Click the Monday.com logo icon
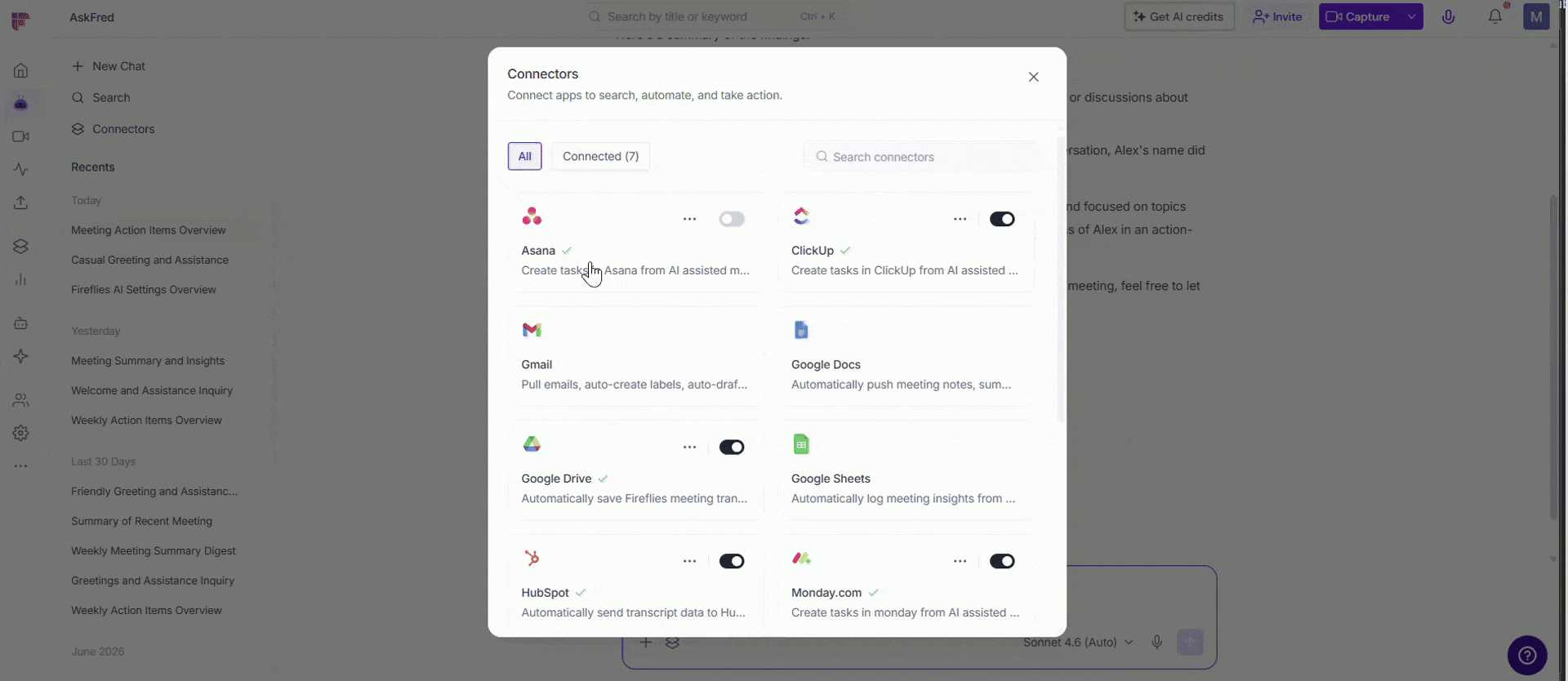The height and width of the screenshot is (681, 1568). click(801, 559)
